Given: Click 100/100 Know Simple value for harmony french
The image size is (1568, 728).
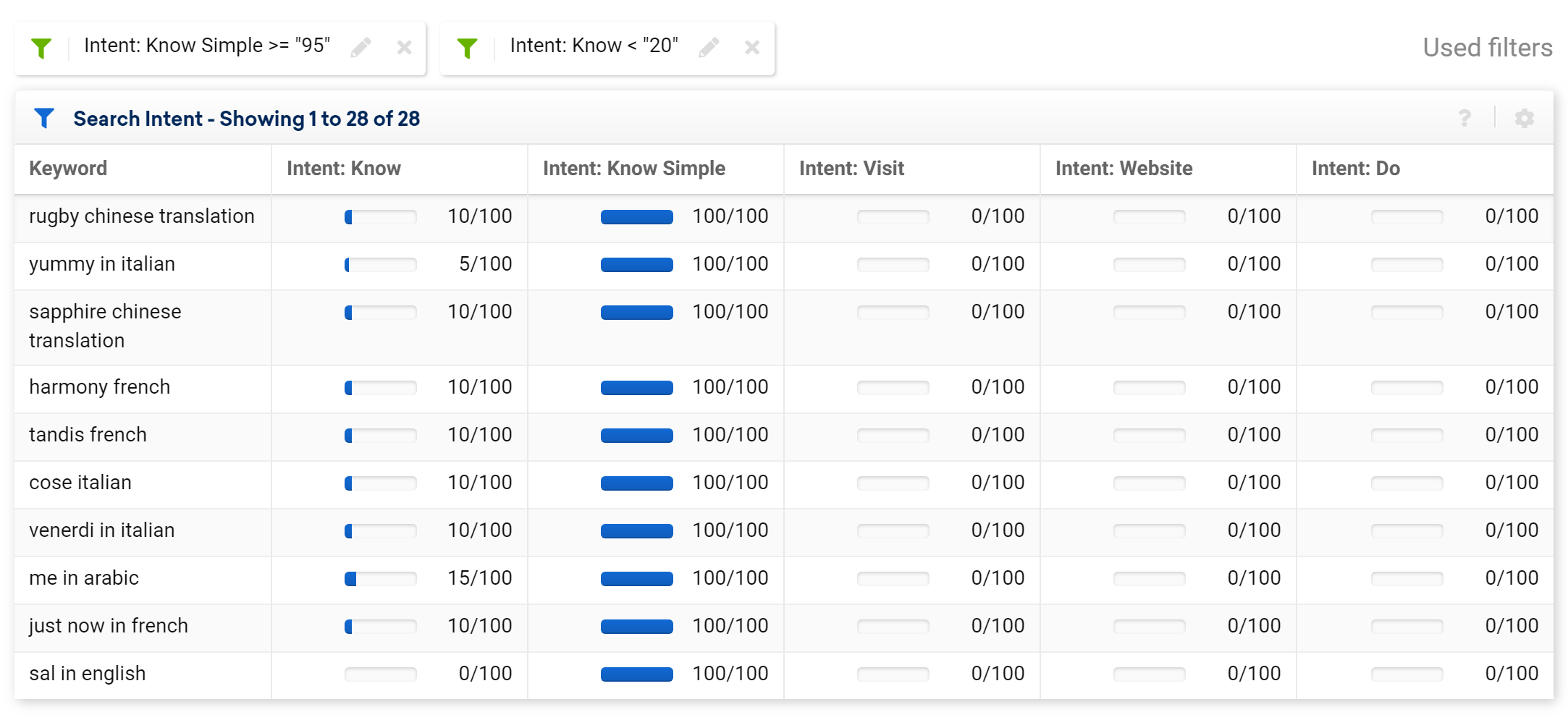Looking at the screenshot, I should click(x=730, y=387).
